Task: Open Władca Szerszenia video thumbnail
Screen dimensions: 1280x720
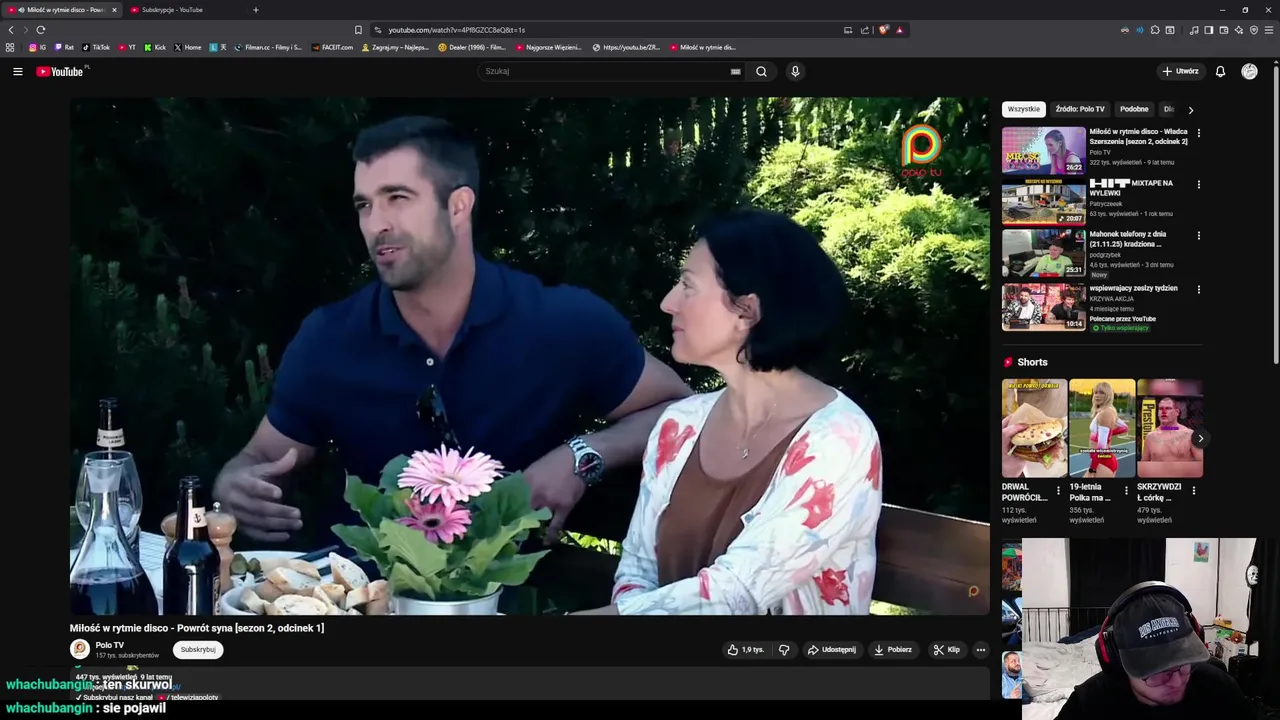Action: pyautogui.click(x=1043, y=150)
